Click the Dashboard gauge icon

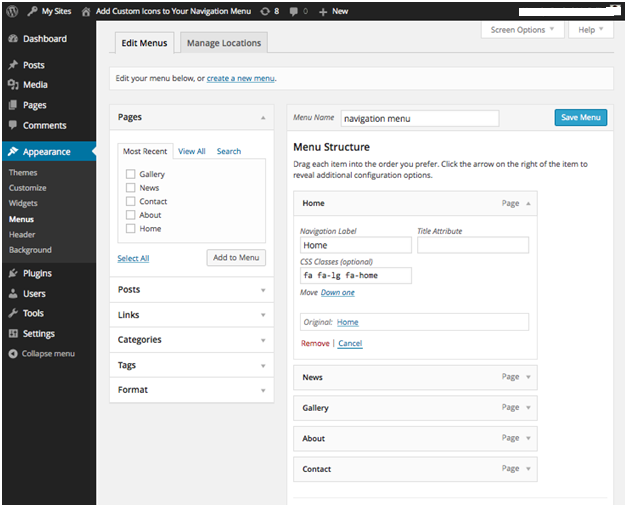pyautogui.click(x=13, y=39)
